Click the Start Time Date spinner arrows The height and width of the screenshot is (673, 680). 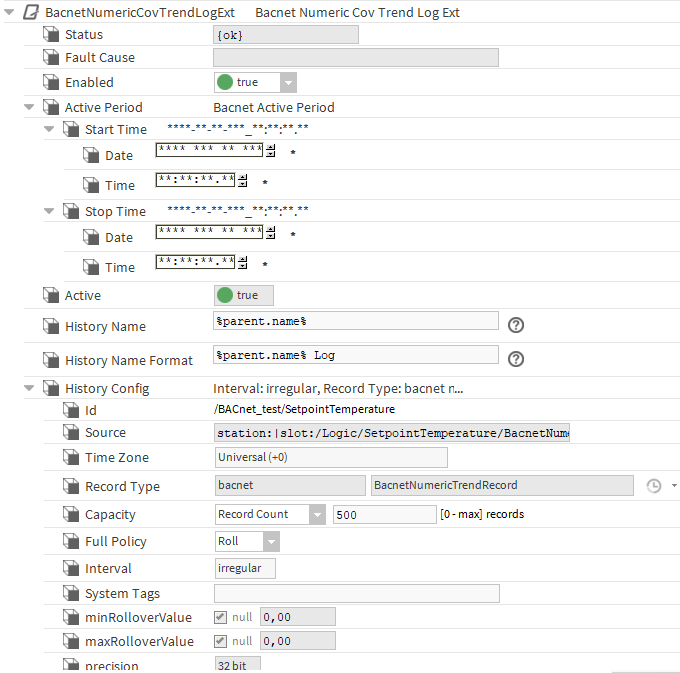270,151
